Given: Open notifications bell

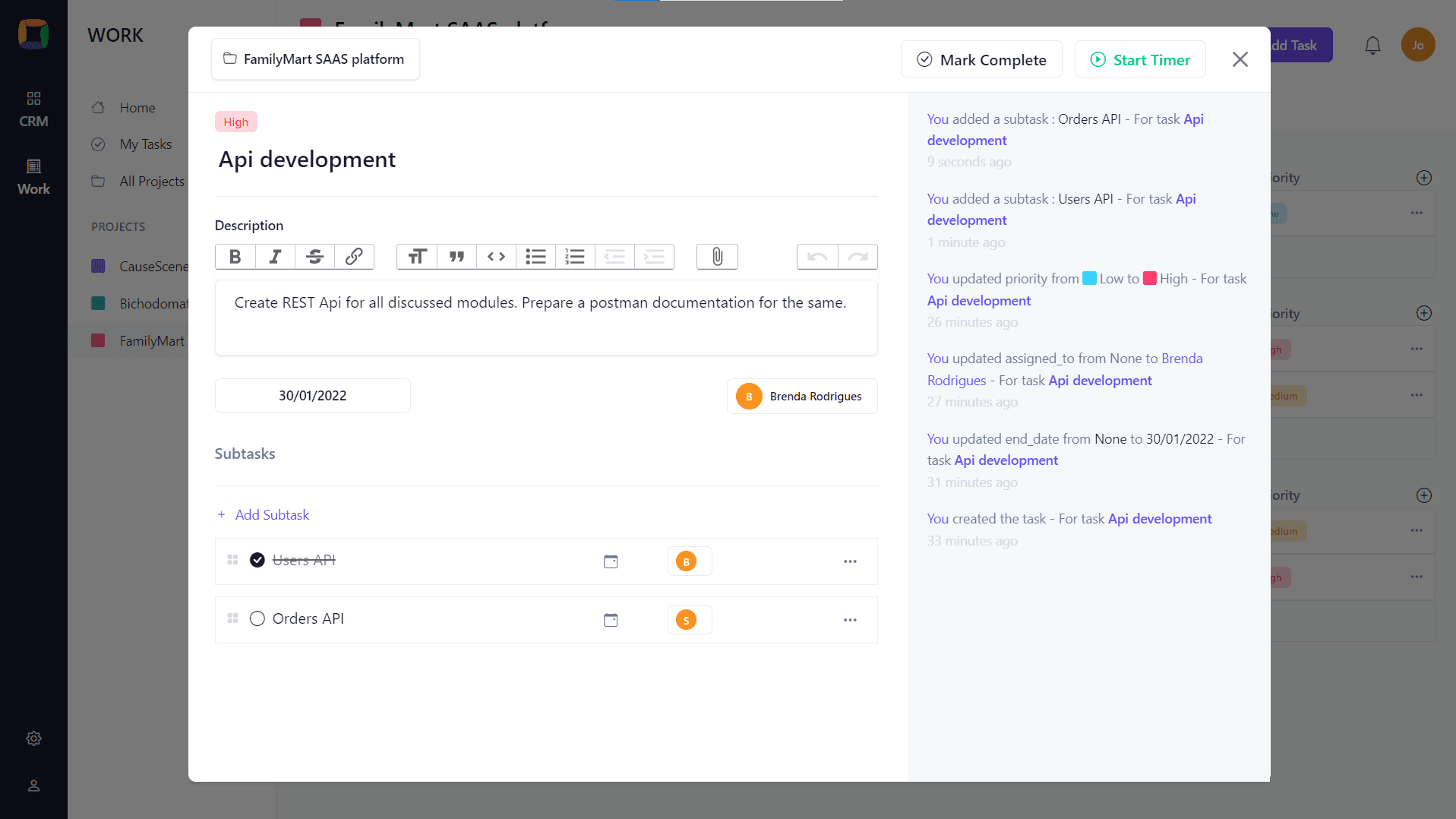Looking at the screenshot, I should pos(1372,46).
